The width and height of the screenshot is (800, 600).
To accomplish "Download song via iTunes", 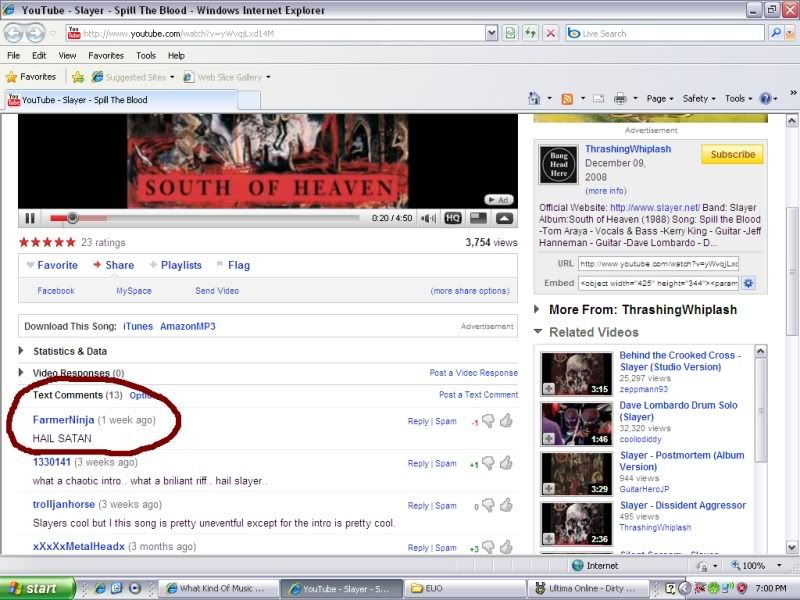I will point(138,327).
